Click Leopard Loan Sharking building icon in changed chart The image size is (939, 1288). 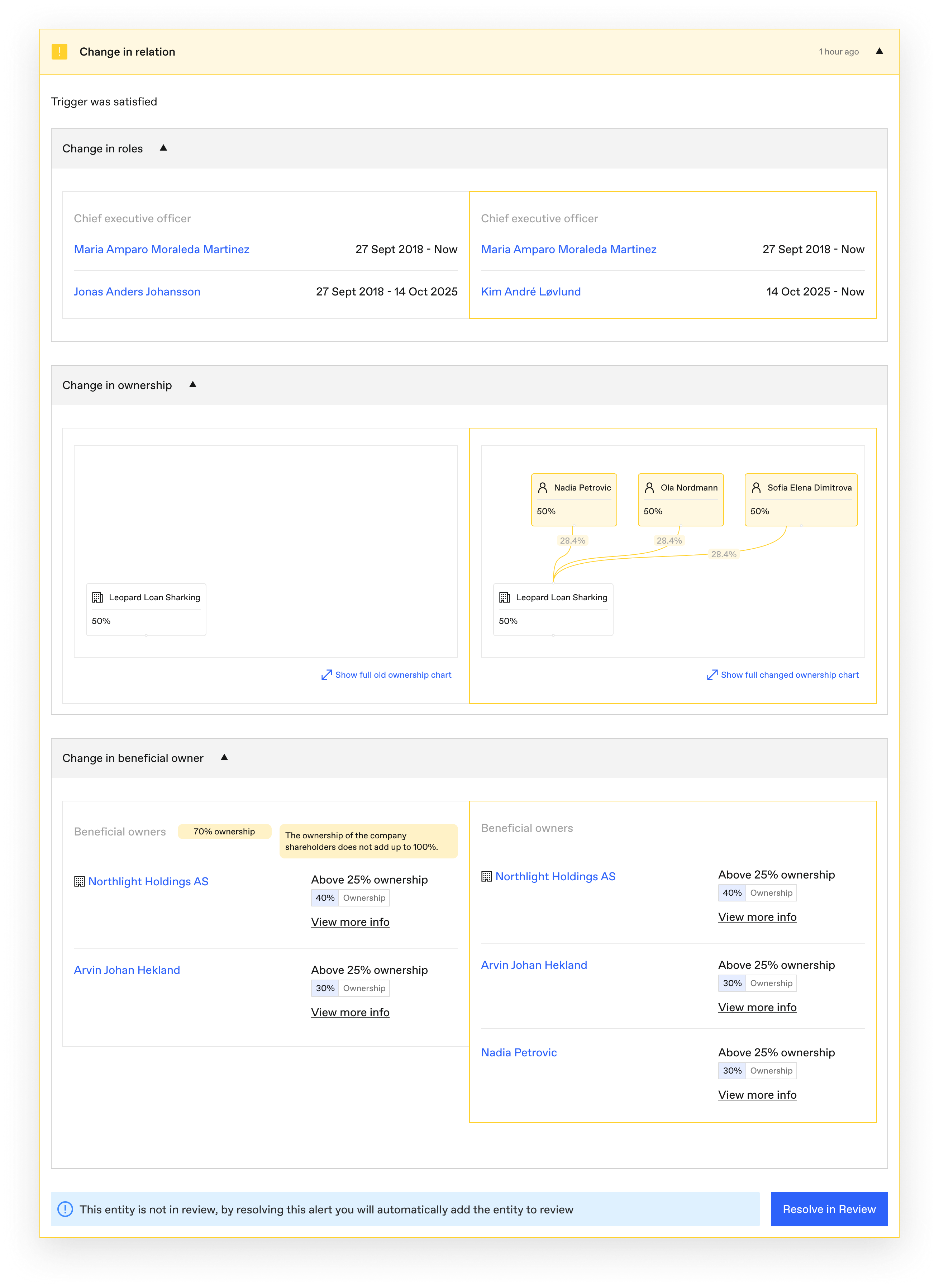point(504,598)
